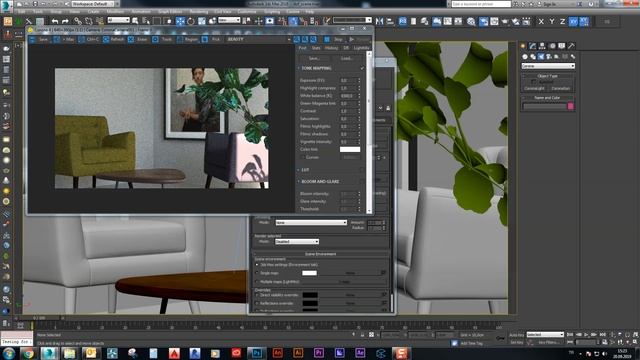
Task: Toggle the Tone Mapping enable checkbox
Action: [x=362, y=68]
